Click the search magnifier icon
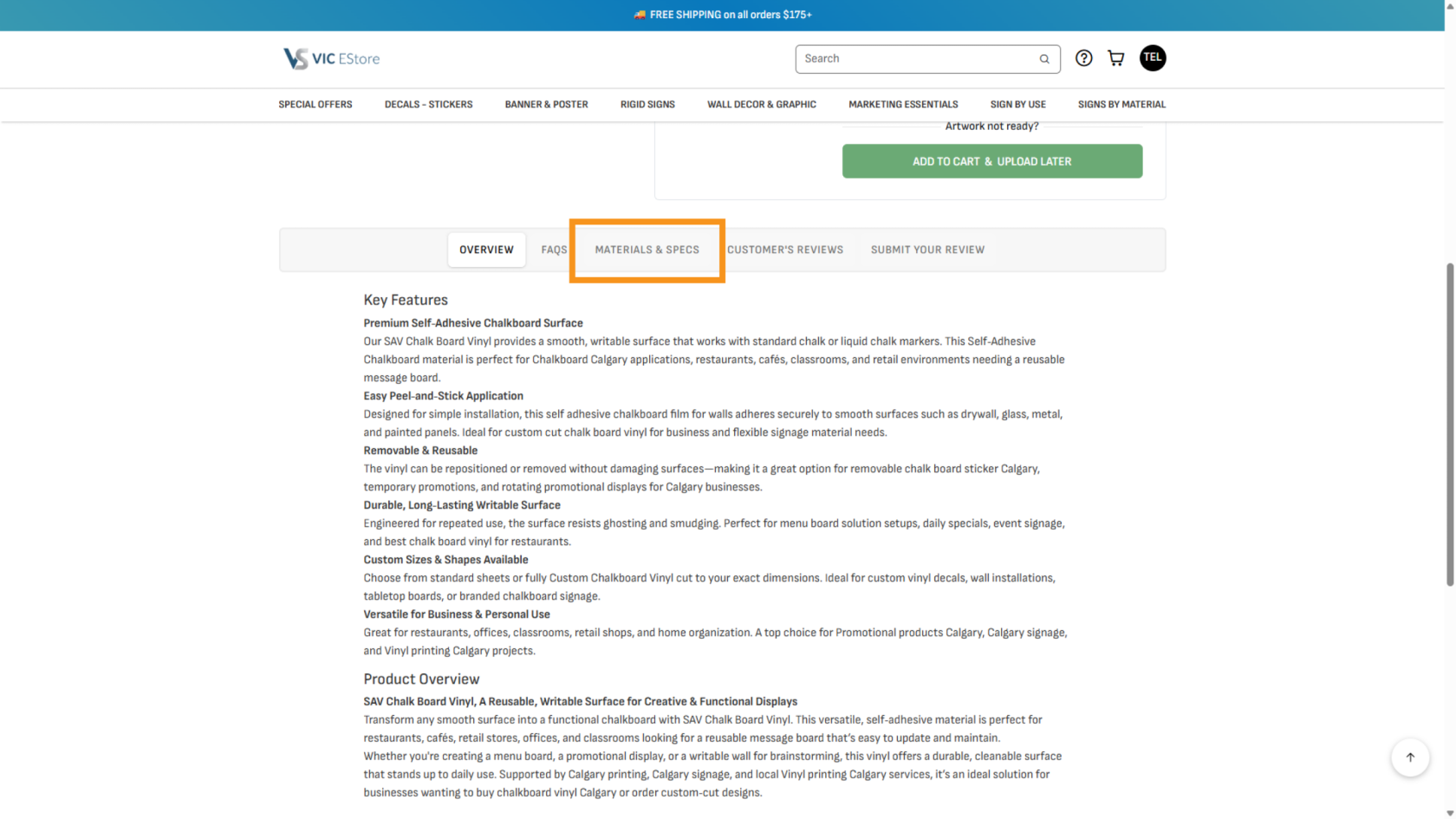 (x=1044, y=59)
